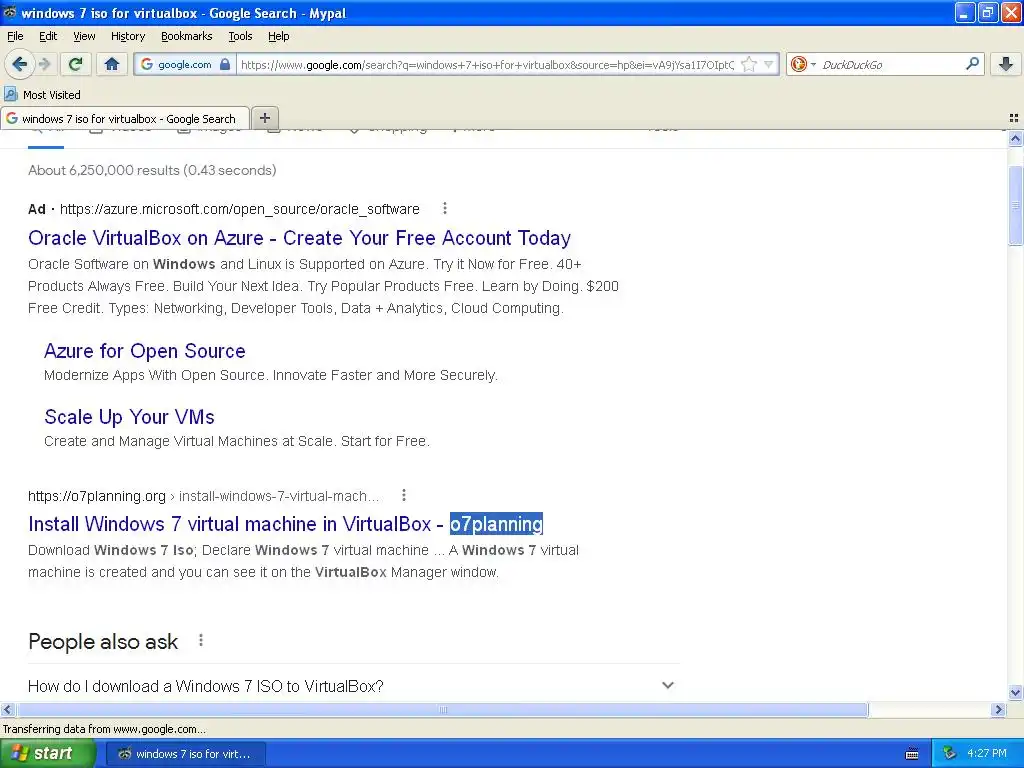Click the search magnifier in DuckDuckGo box
The height and width of the screenshot is (768, 1024).
coord(972,64)
